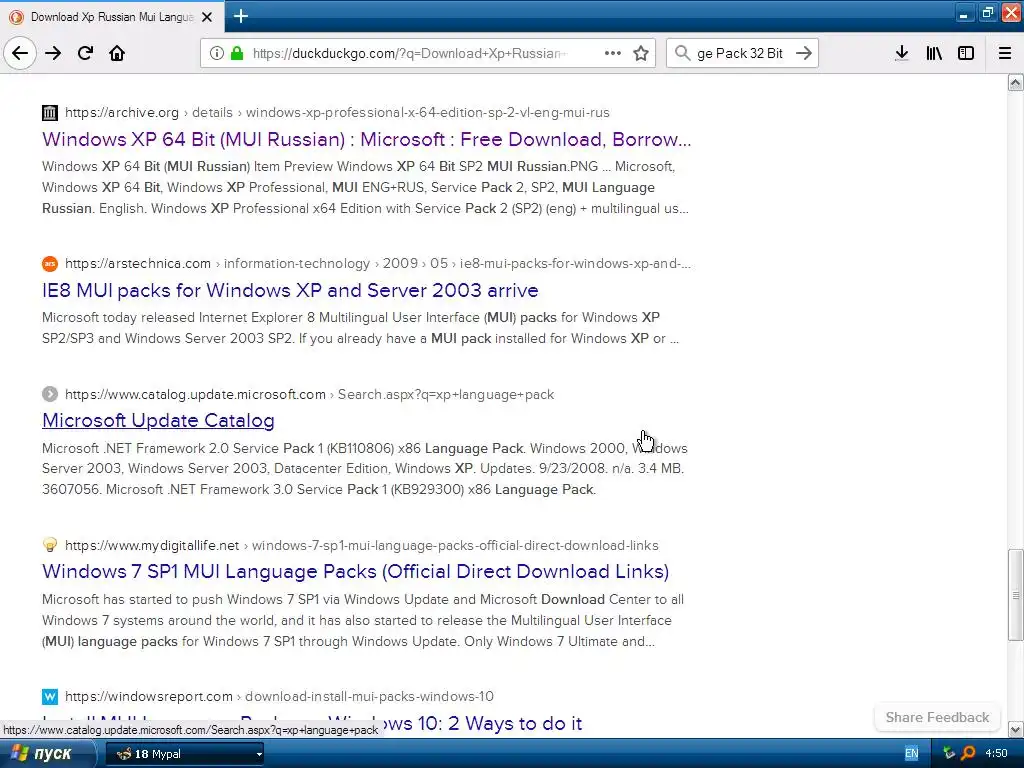Click the catalog.update.microsoft.com URL text
Image resolution: width=1024 pixels, height=768 pixels.
pos(195,394)
